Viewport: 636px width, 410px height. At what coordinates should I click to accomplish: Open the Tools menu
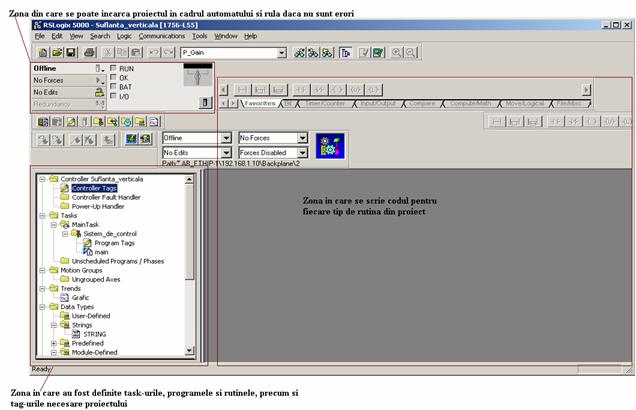click(x=200, y=36)
